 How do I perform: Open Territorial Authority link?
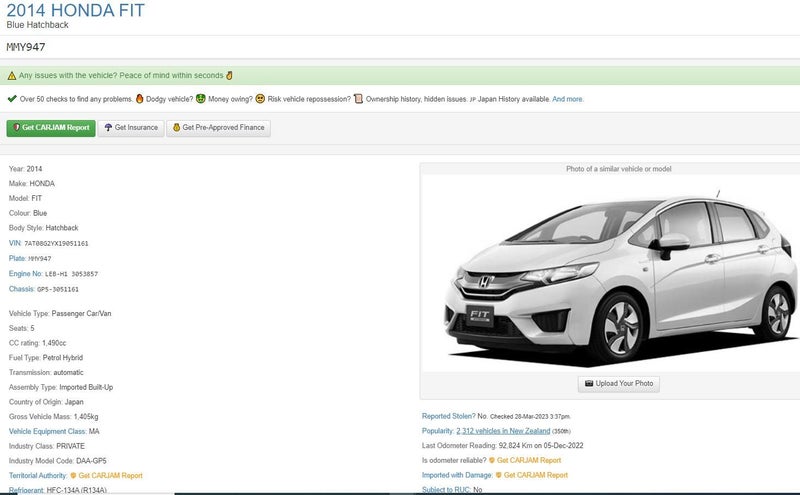pyautogui.click(x=38, y=476)
